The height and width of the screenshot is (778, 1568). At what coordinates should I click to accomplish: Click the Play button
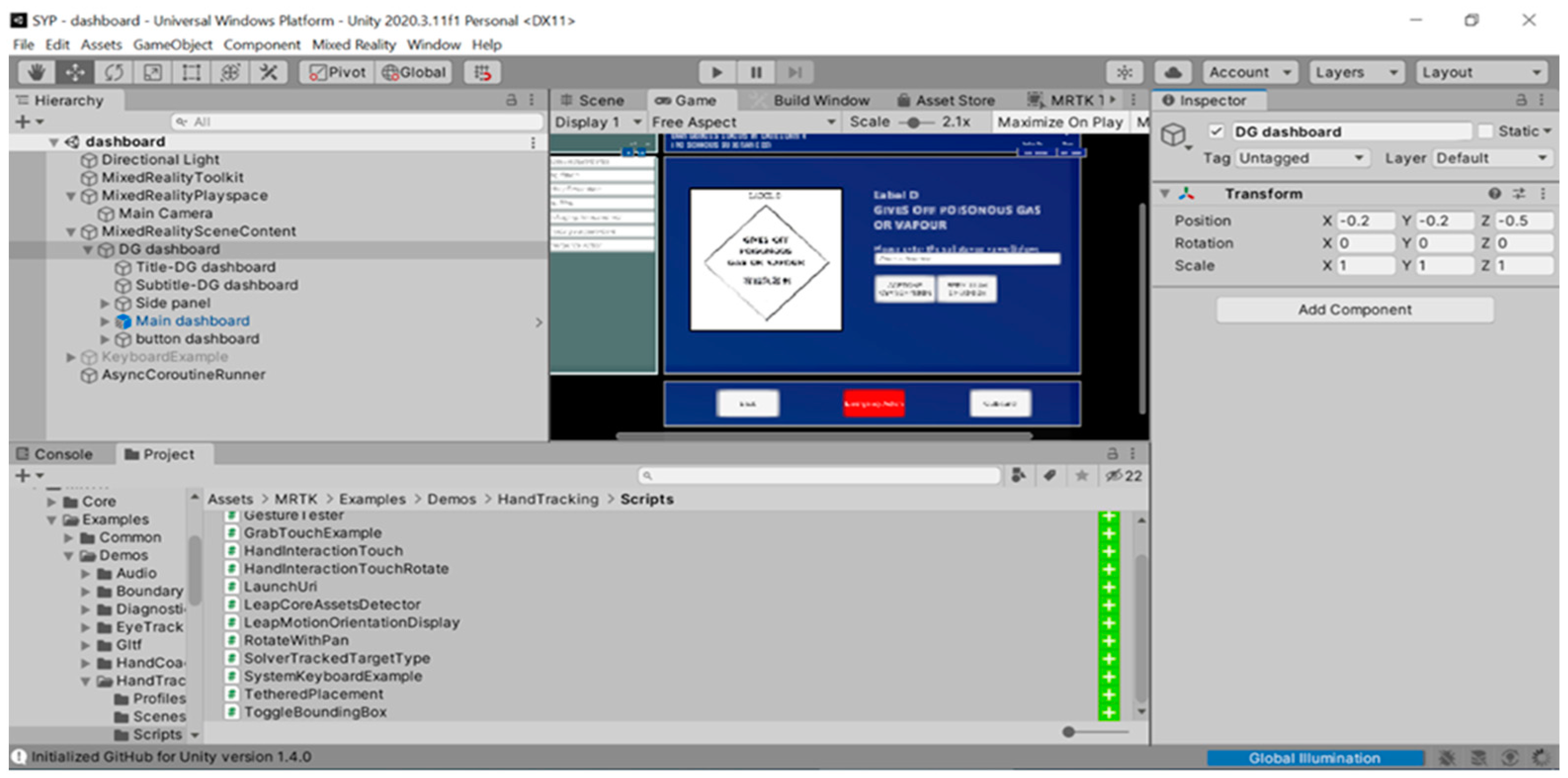717,73
